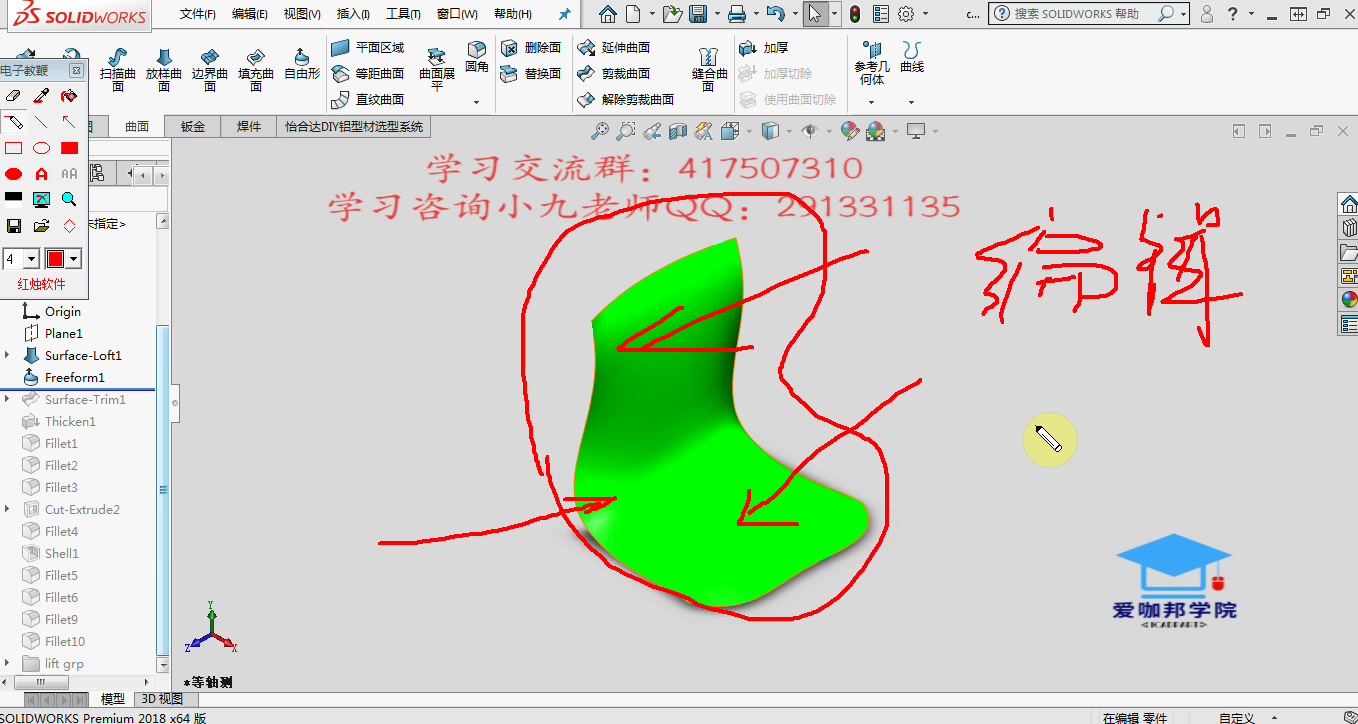
Task: Open the 编辑(E) menu
Action: click(x=250, y=14)
